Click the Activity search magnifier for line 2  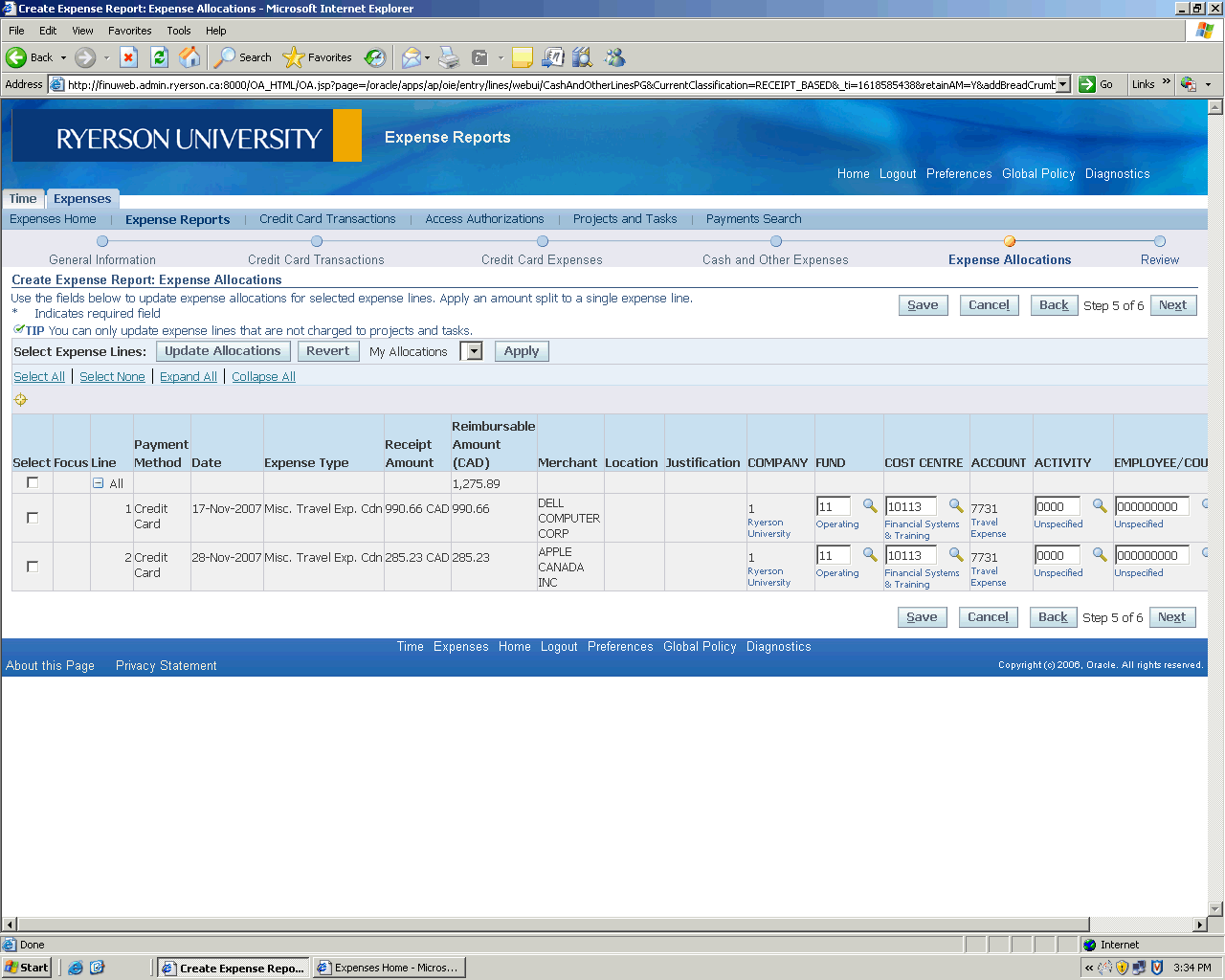coord(1099,554)
